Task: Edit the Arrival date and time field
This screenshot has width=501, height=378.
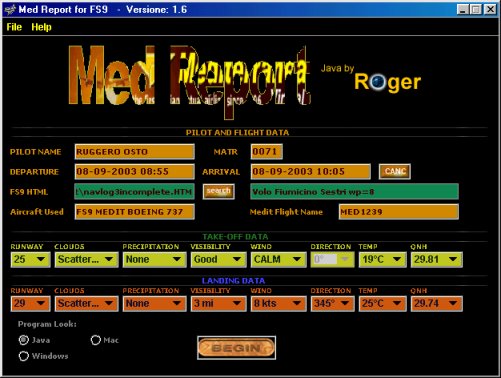Action: click(310, 172)
